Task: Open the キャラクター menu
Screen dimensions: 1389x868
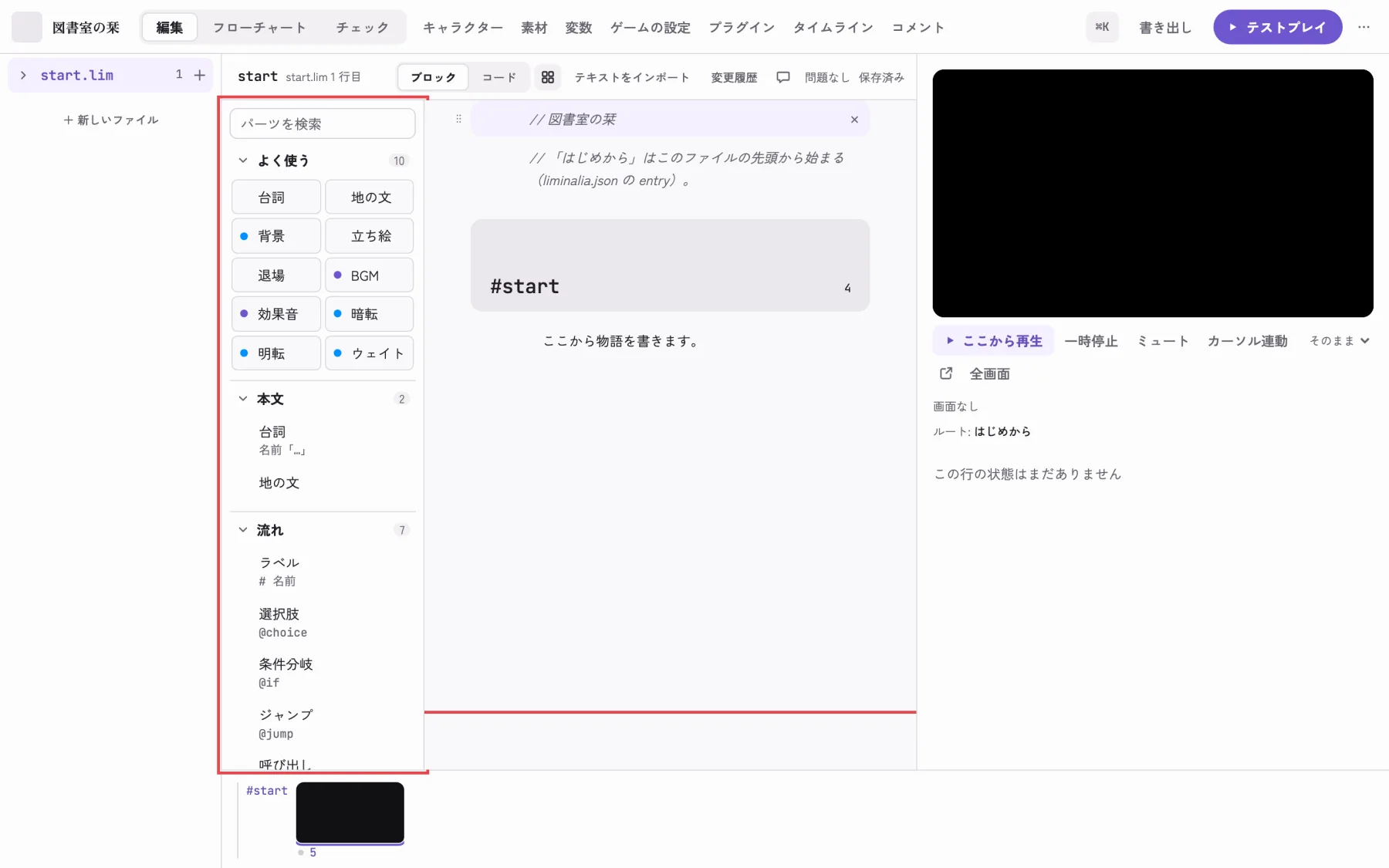Action: (462, 27)
